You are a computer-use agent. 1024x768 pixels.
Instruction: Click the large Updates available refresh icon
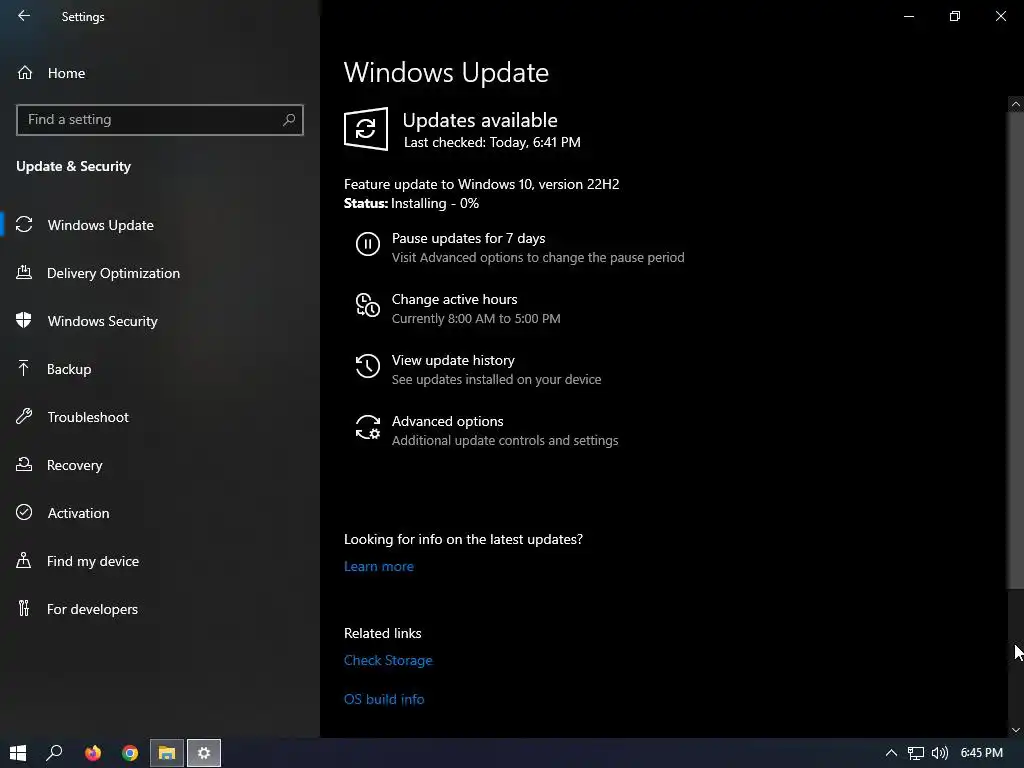point(366,129)
